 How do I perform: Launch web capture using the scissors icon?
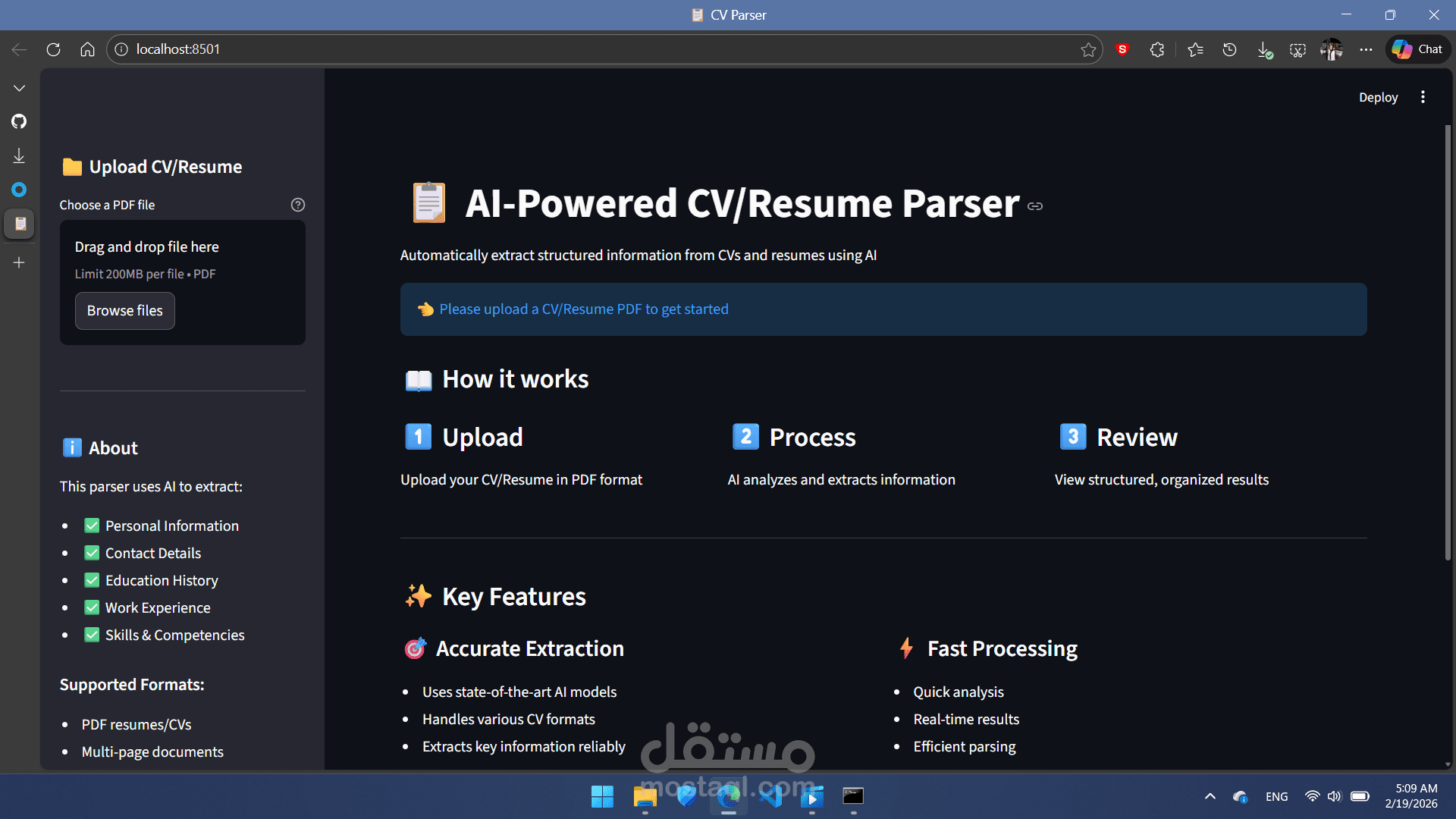pos(1298,49)
